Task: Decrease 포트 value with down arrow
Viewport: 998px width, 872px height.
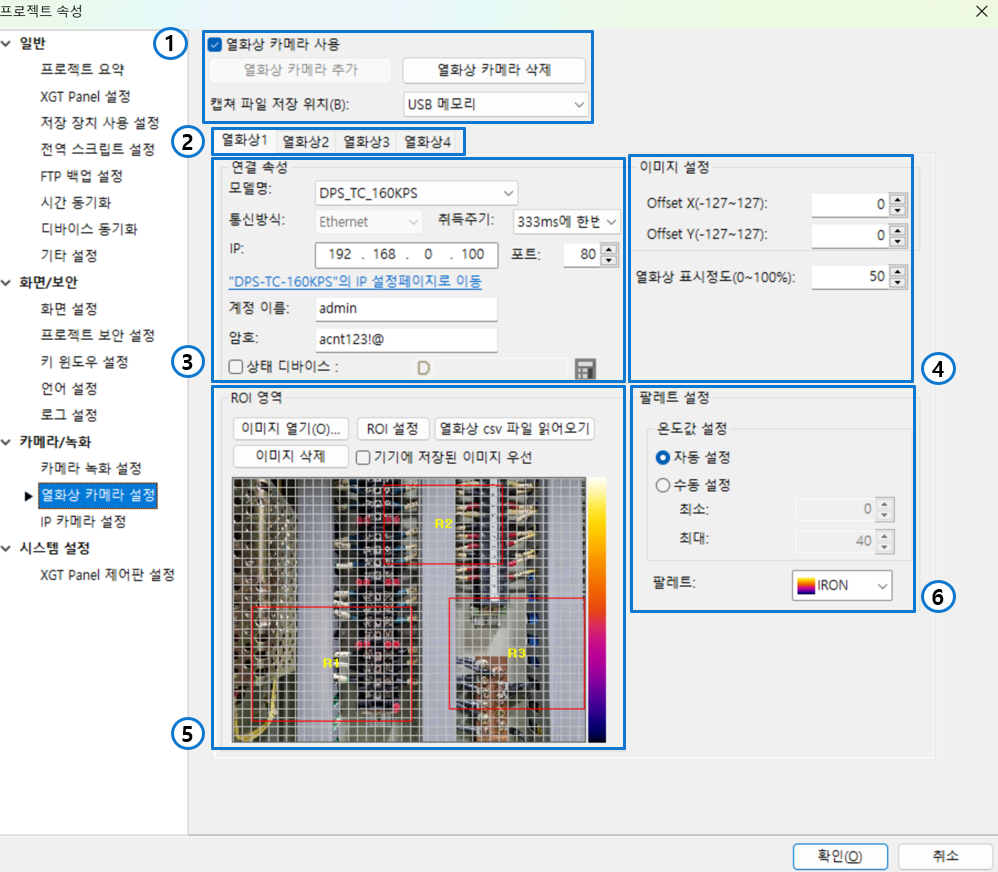Action: tap(609, 260)
